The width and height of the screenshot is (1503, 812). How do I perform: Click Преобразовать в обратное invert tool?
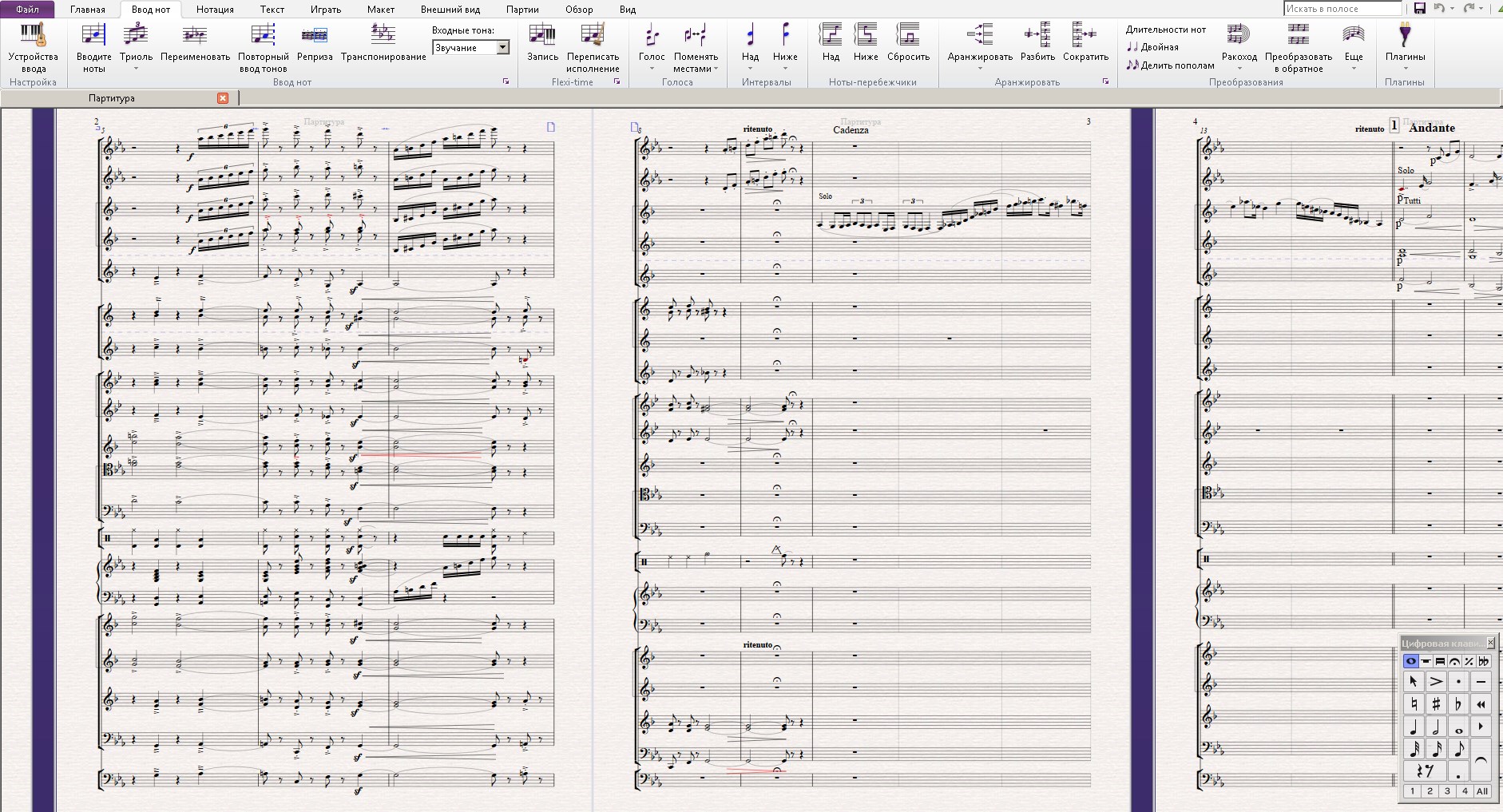coord(1299,48)
